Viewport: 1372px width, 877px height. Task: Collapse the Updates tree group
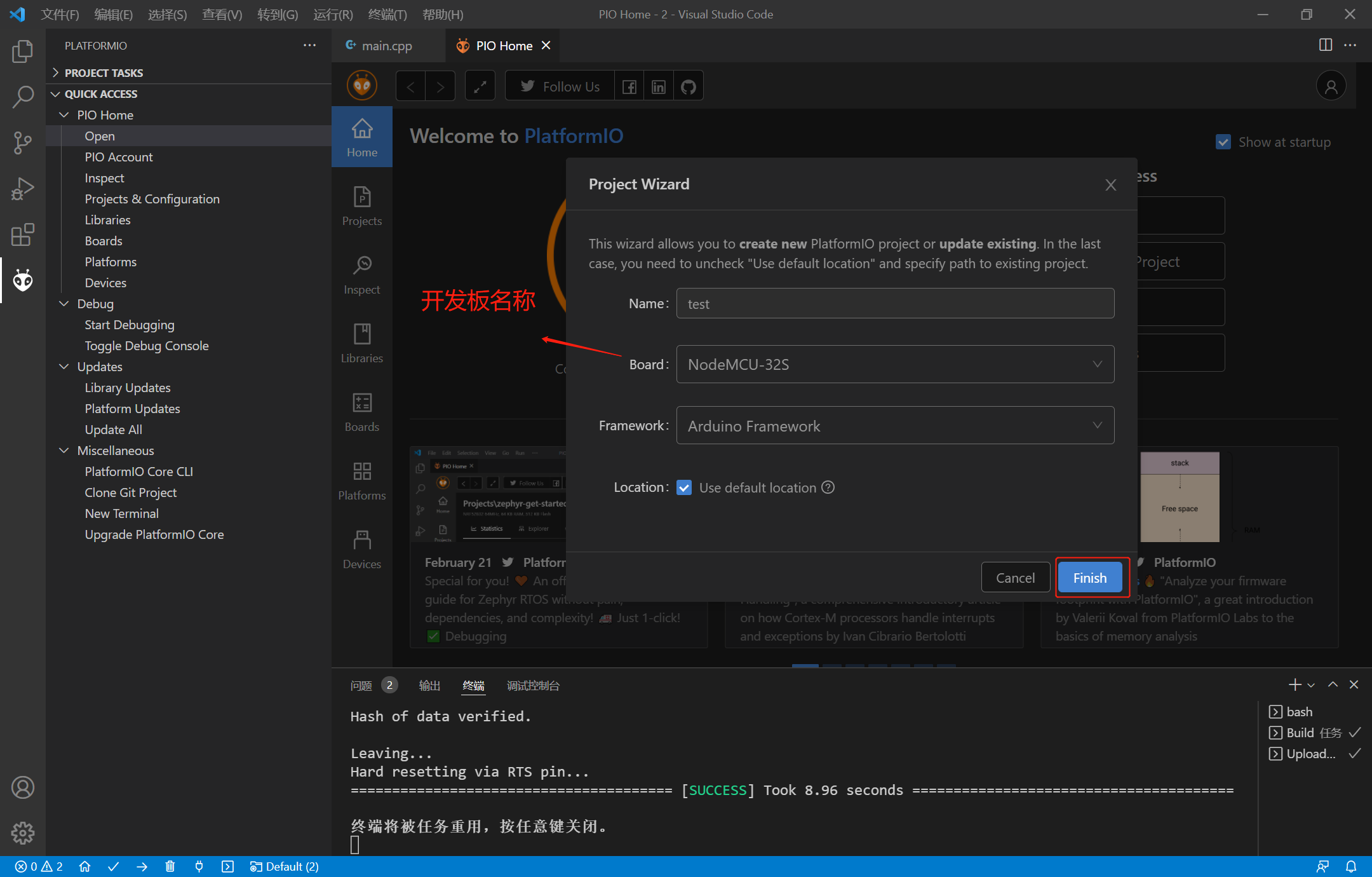[x=189, y=367]
